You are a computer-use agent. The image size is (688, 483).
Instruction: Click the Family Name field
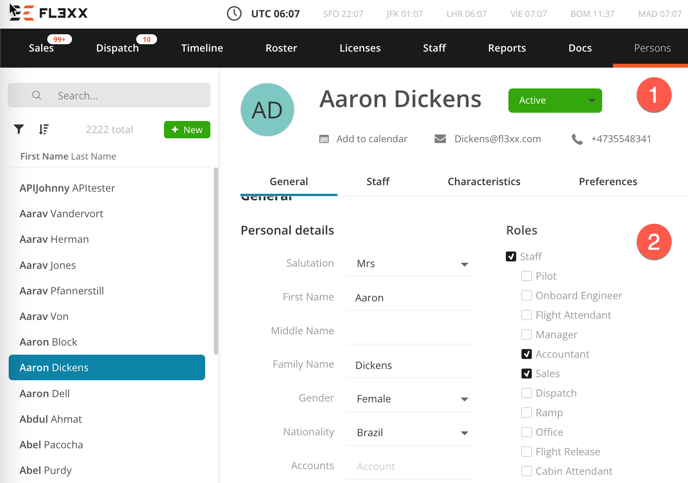click(410, 365)
